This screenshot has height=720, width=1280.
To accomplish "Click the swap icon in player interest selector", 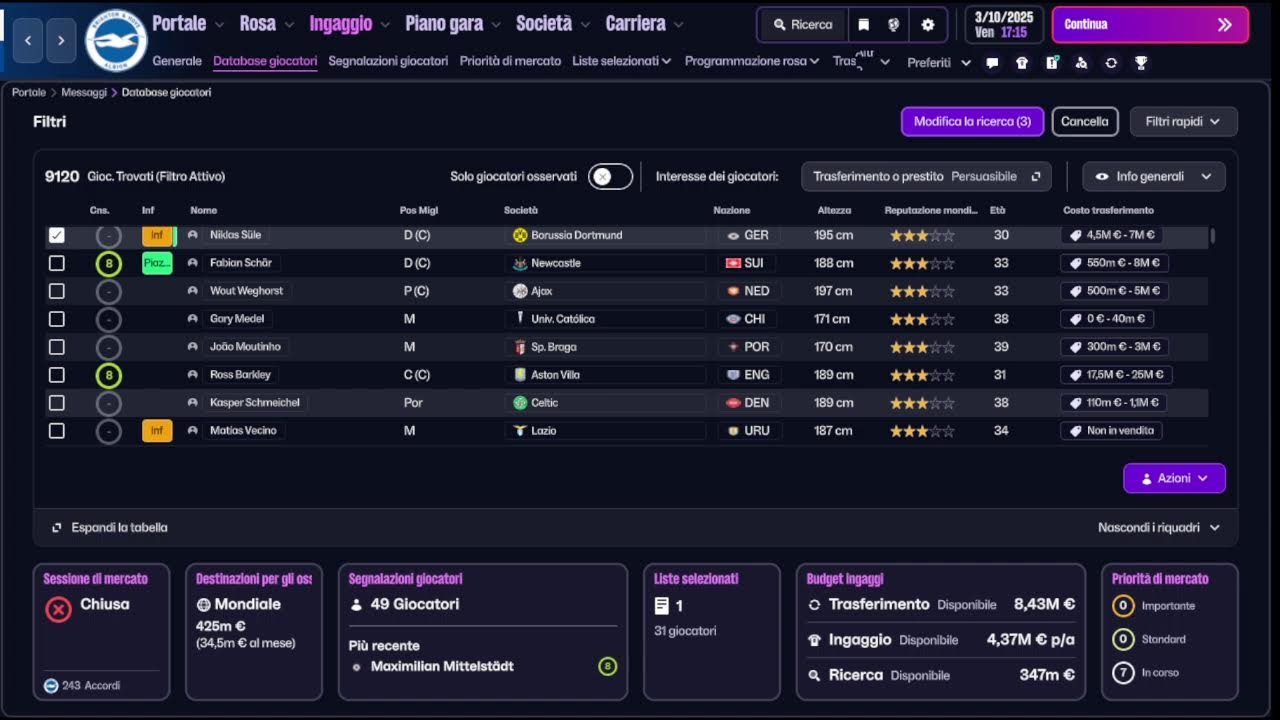I will (x=1036, y=177).
